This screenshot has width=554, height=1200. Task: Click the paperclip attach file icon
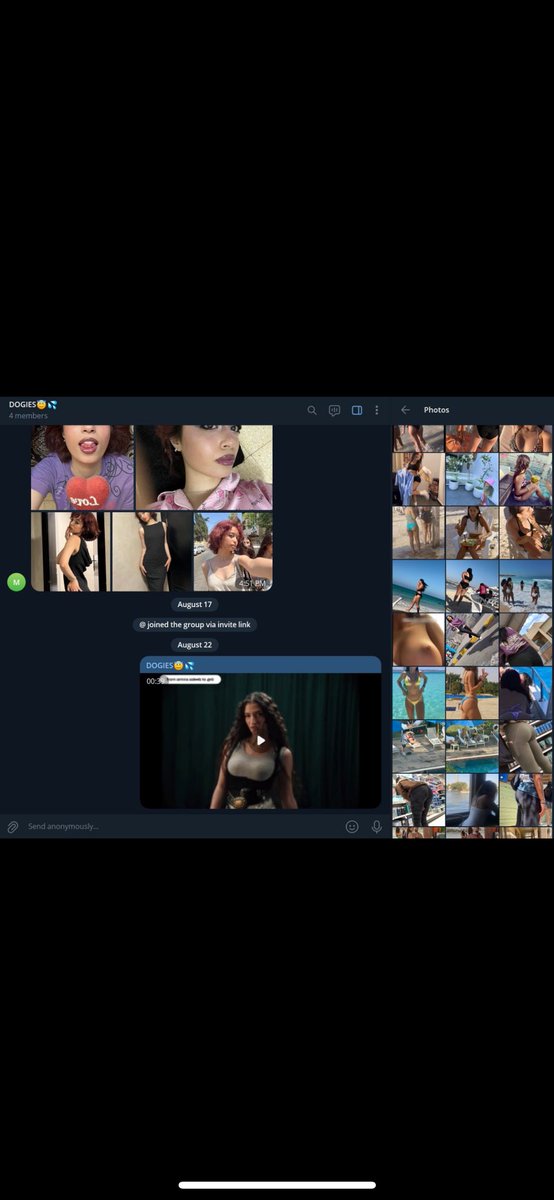tap(13, 827)
